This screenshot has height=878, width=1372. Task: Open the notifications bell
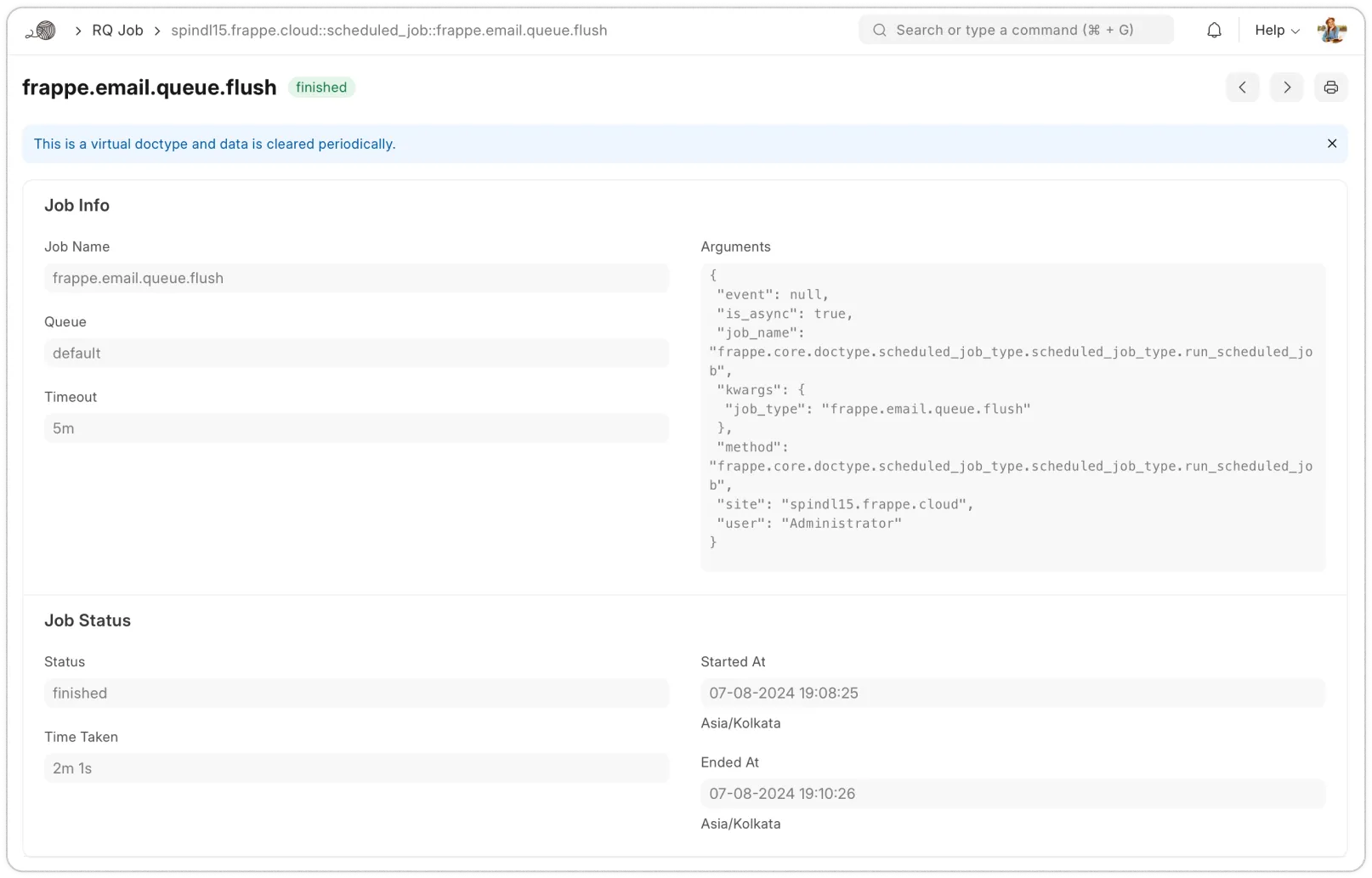(x=1214, y=29)
